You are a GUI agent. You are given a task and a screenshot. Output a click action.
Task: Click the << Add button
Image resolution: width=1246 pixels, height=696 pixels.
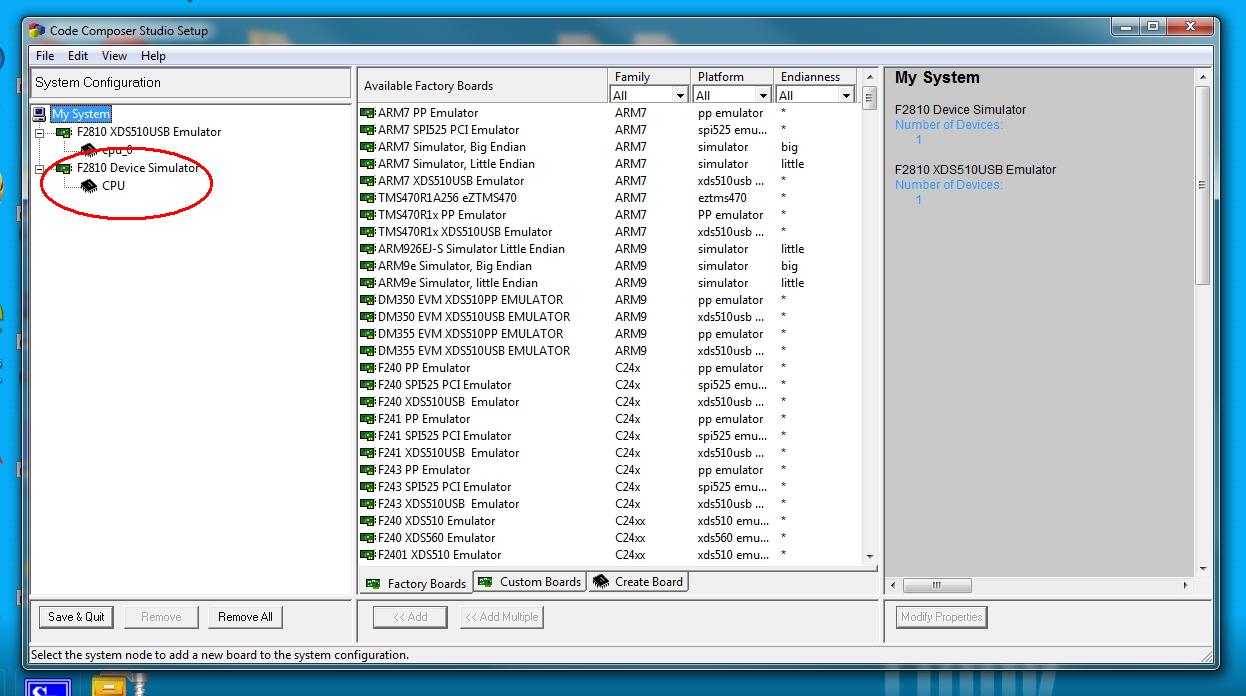410,617
